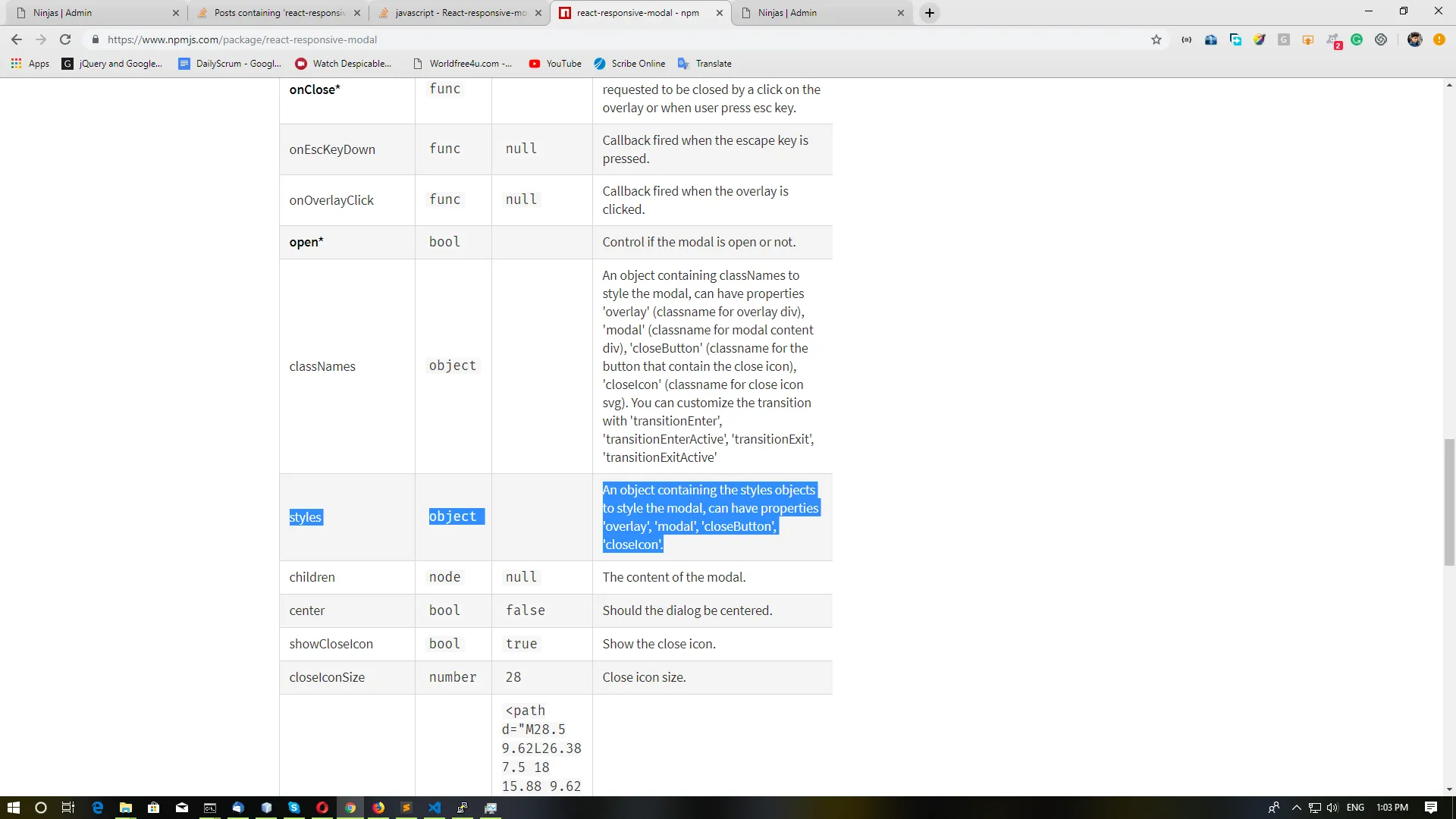Open Skype from the taskbar
This screenshot has height=819, width=1456.
(x=294, y=808)
